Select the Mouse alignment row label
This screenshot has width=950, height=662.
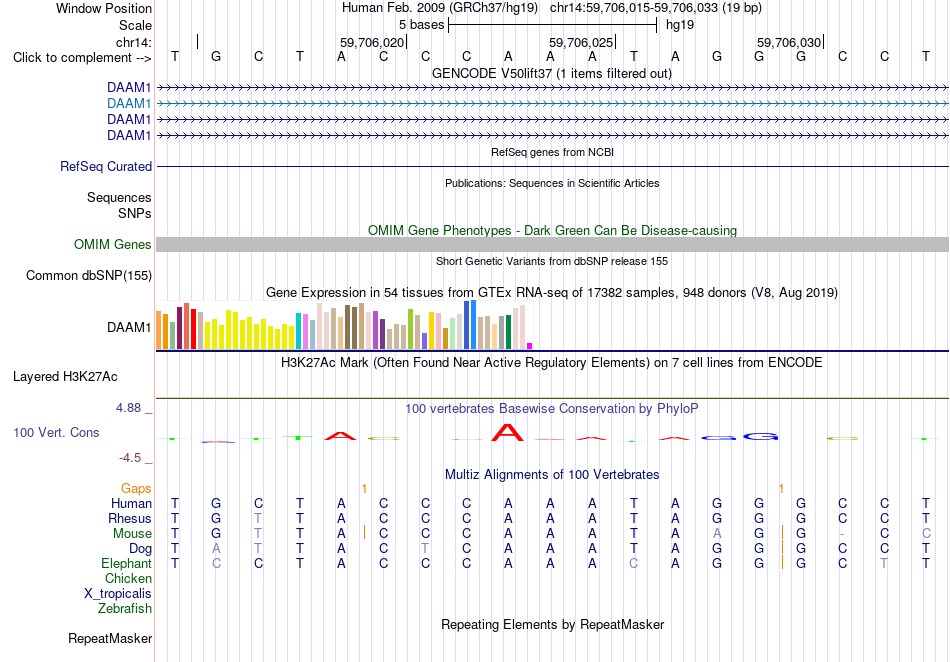click(x=132, y=534)
